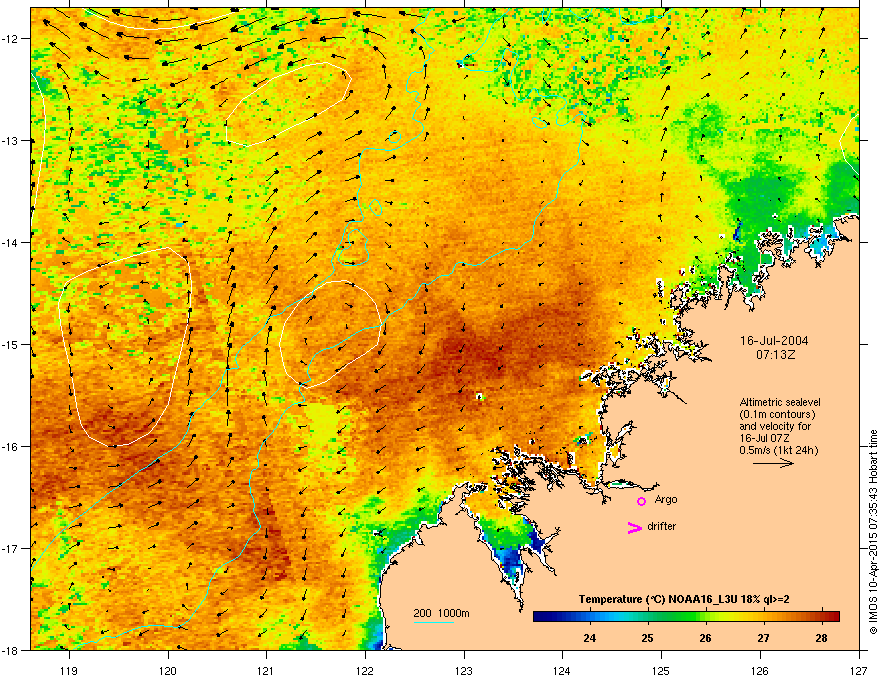Click the latitude axis label -15
880x680 pixels.
point(11,344)
